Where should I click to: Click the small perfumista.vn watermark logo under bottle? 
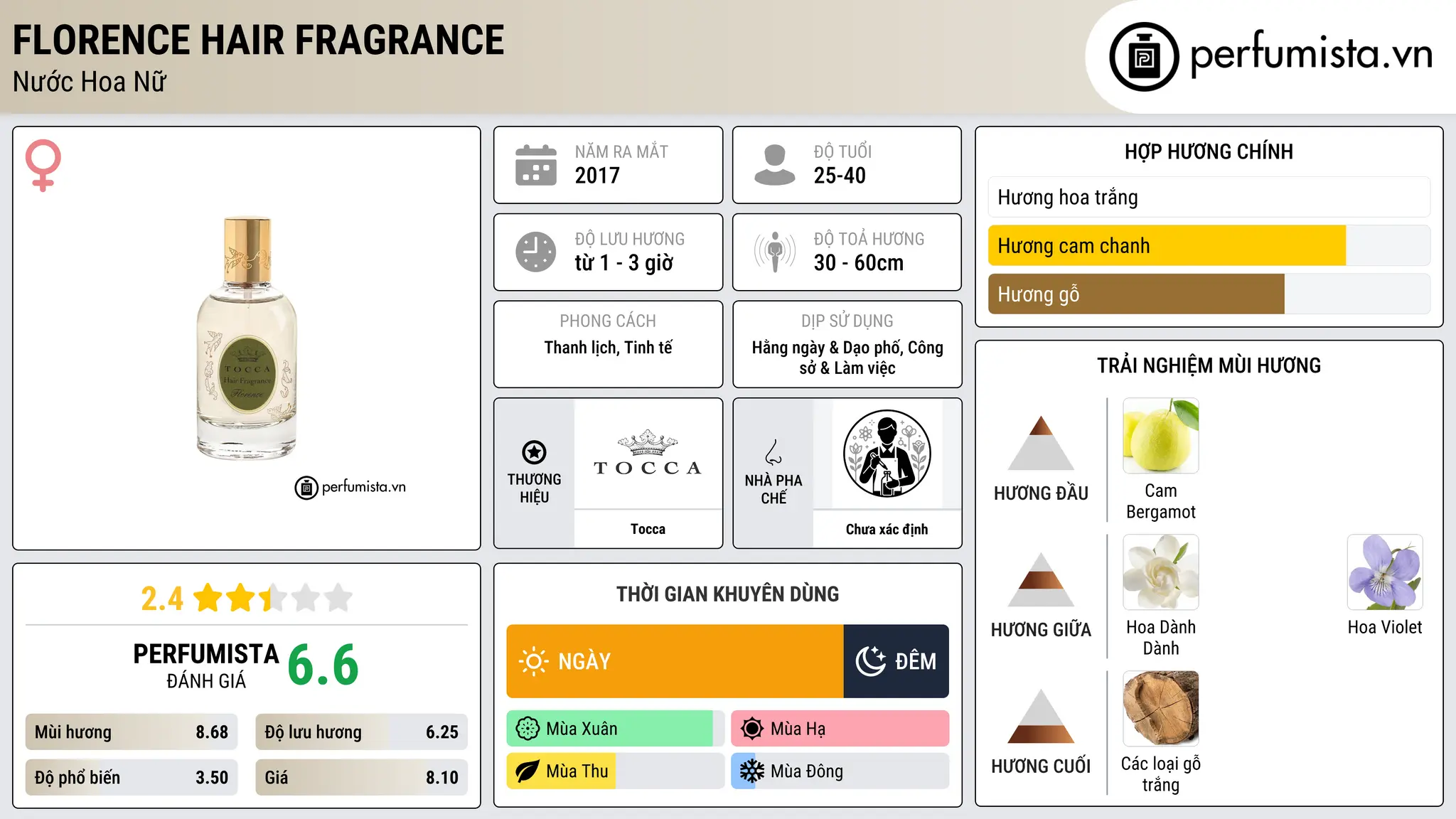(x=350, y=488)
